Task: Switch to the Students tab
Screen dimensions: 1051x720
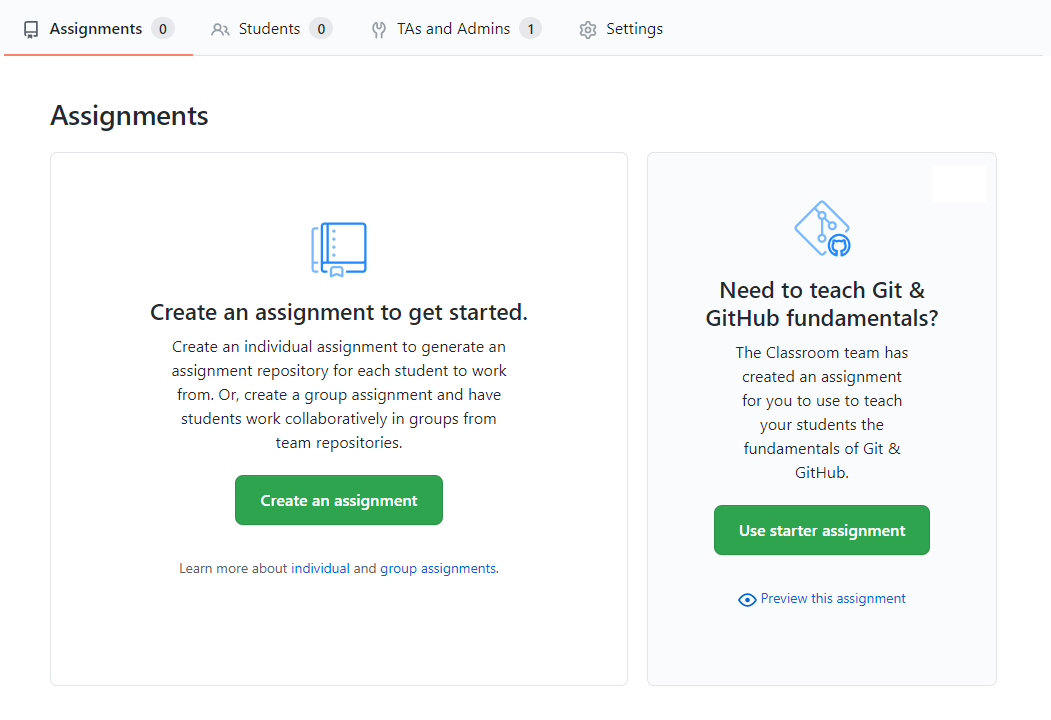Action: click(x=271, y=29)
